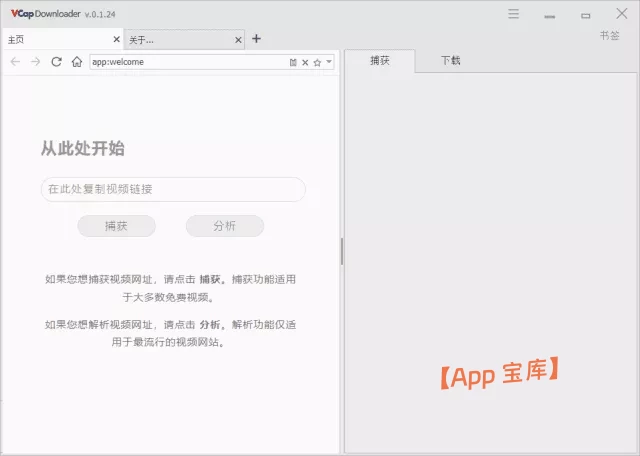Go back using the back arrow

(x=15, y=62)
